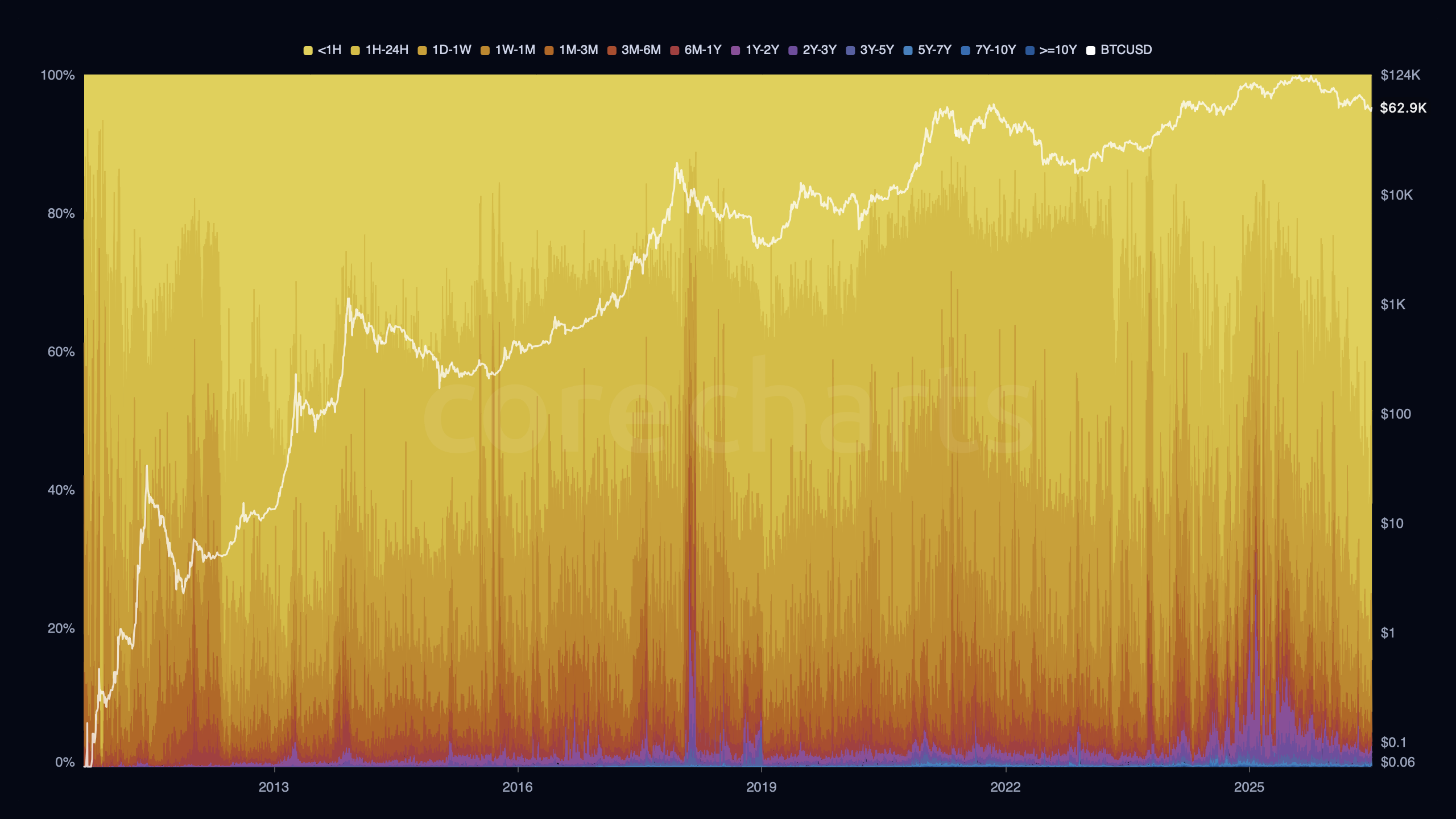The height and width of the screenshot is (819, 1456).
Task: Hide the 6M-1Y series via legend label
Action: click(x=703, y=50)
